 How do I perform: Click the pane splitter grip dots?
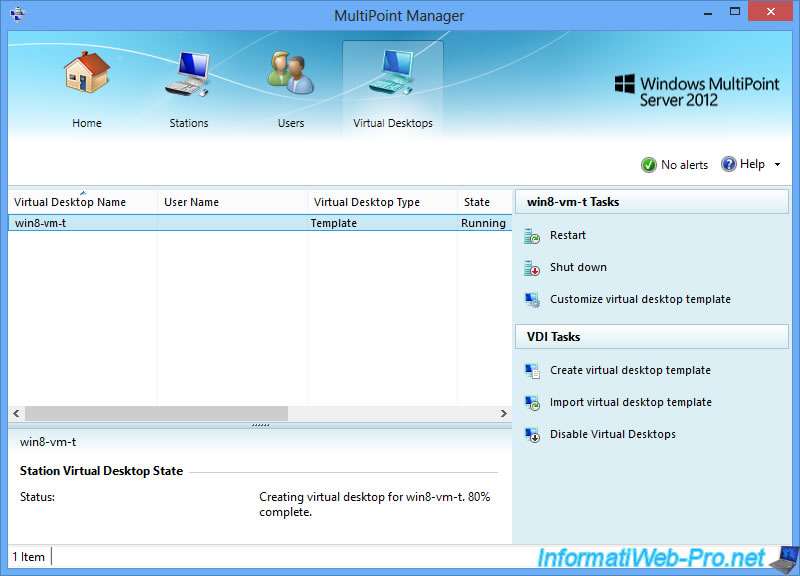point(260,425)
